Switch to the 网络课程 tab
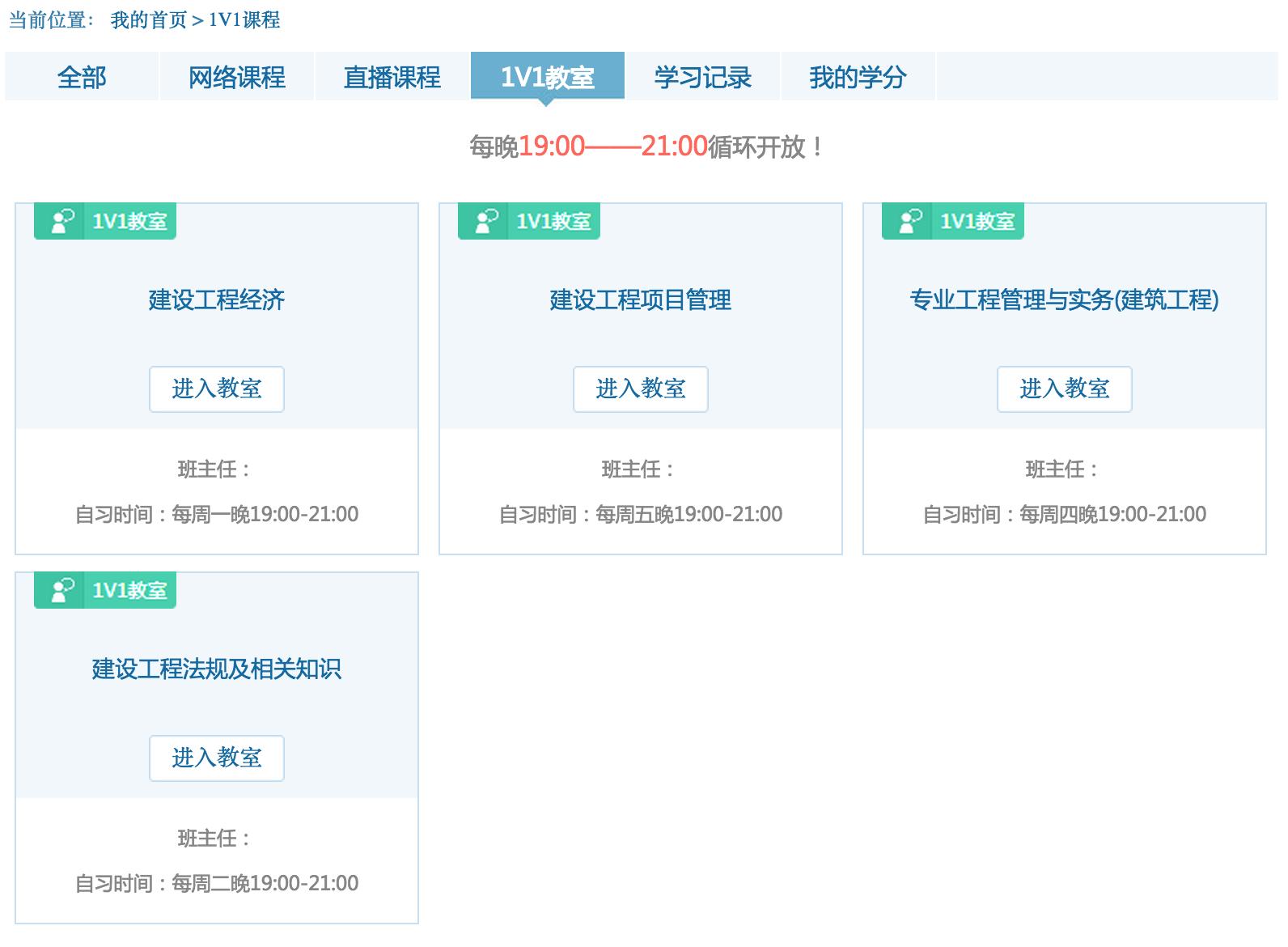 237,77
